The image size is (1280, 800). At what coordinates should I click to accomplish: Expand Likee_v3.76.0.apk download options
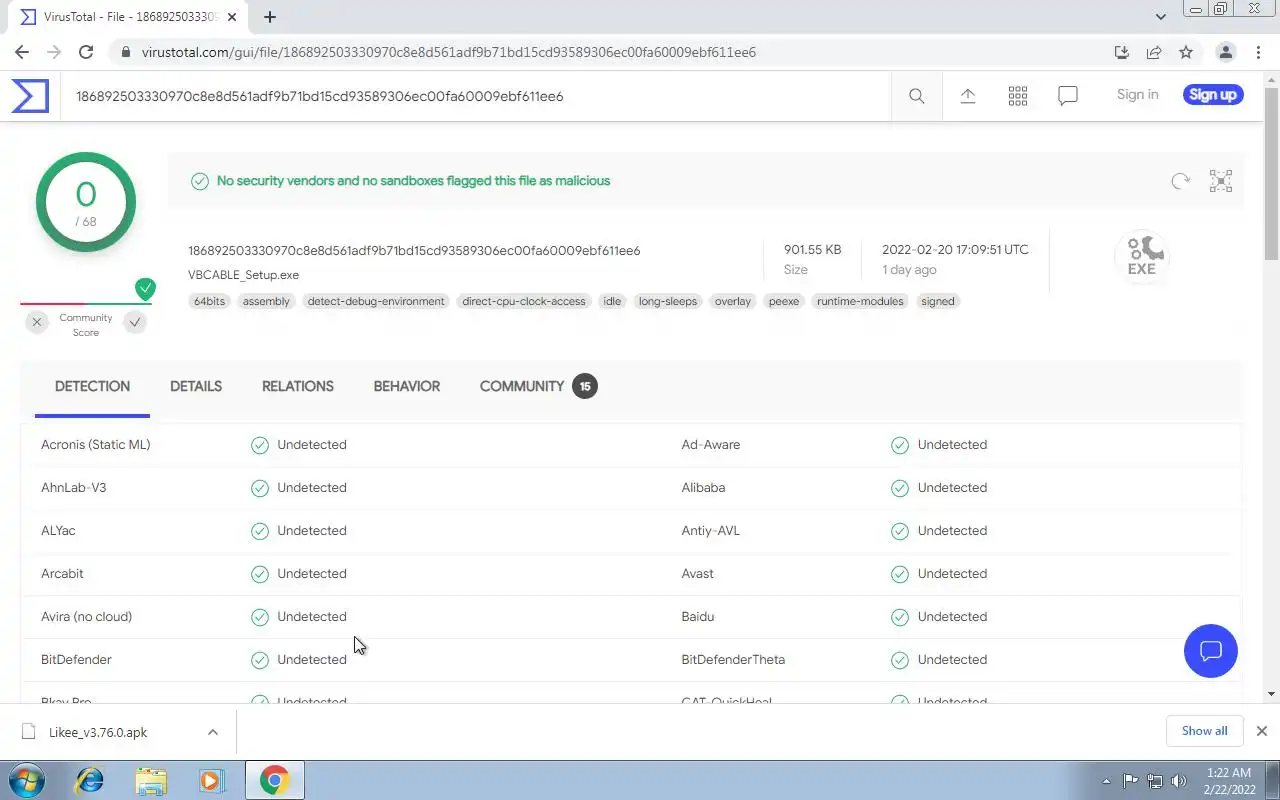coord(213,732)
